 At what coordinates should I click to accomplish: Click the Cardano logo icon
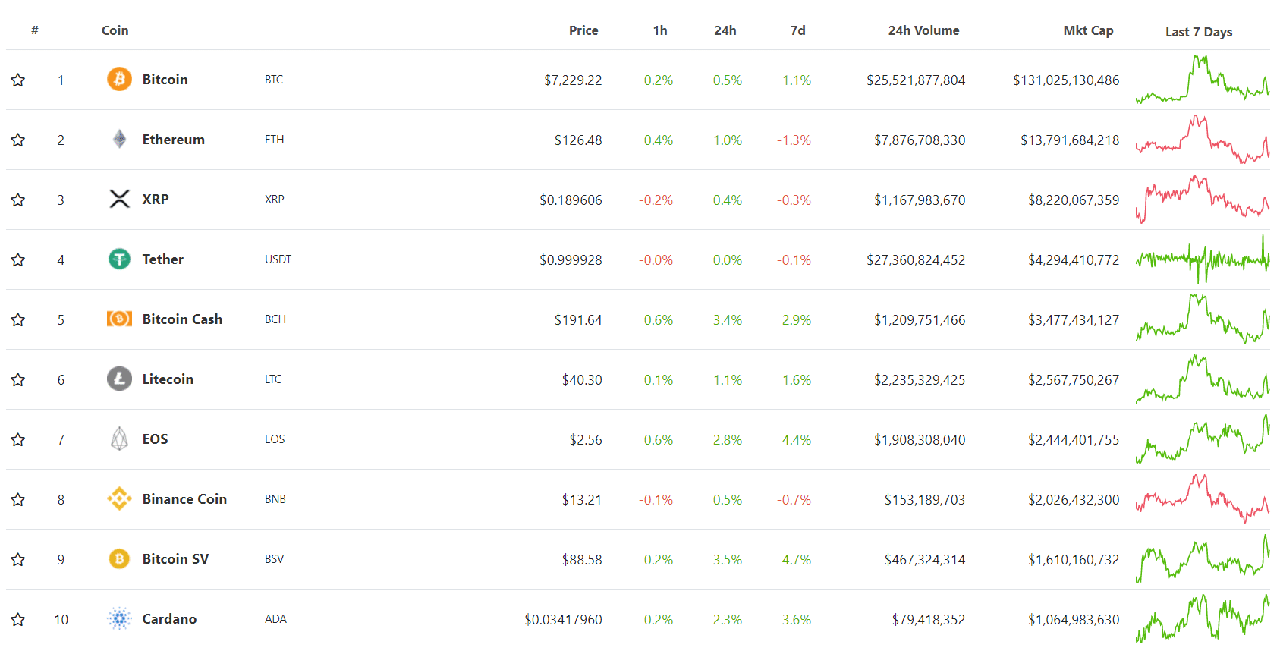coord(119,619)
